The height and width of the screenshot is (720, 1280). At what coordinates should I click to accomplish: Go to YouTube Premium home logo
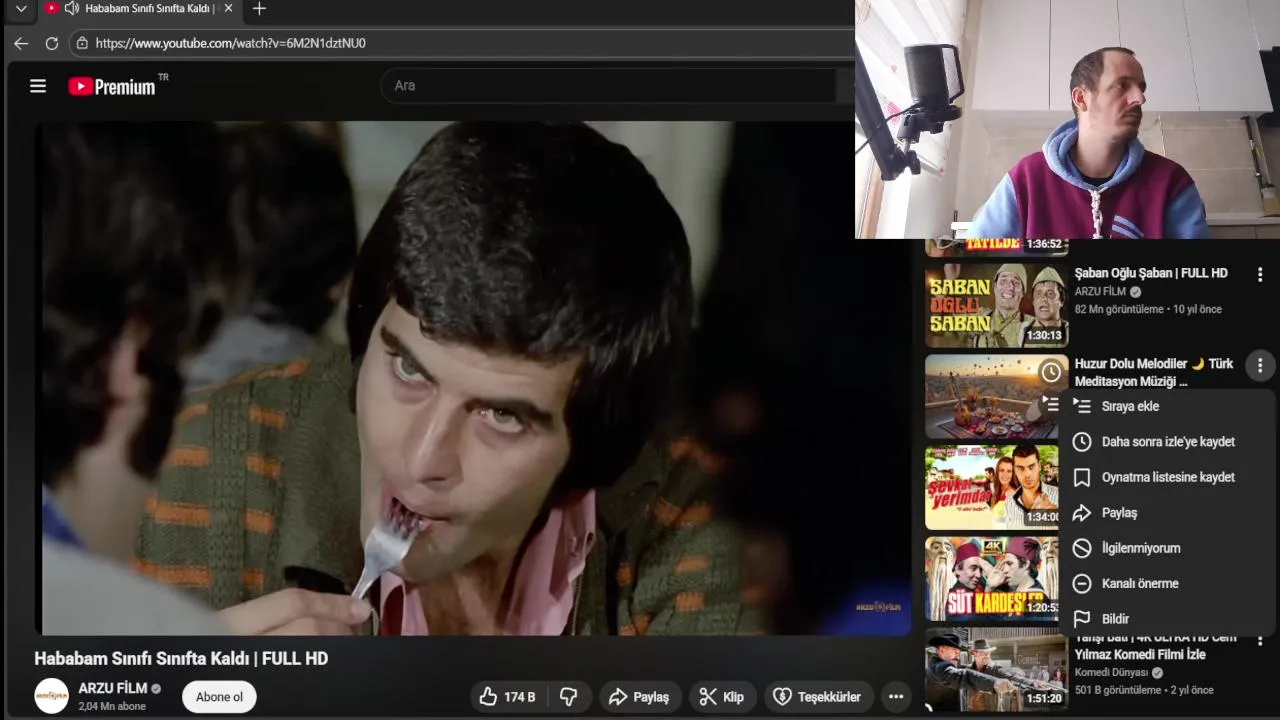[112, 86]
